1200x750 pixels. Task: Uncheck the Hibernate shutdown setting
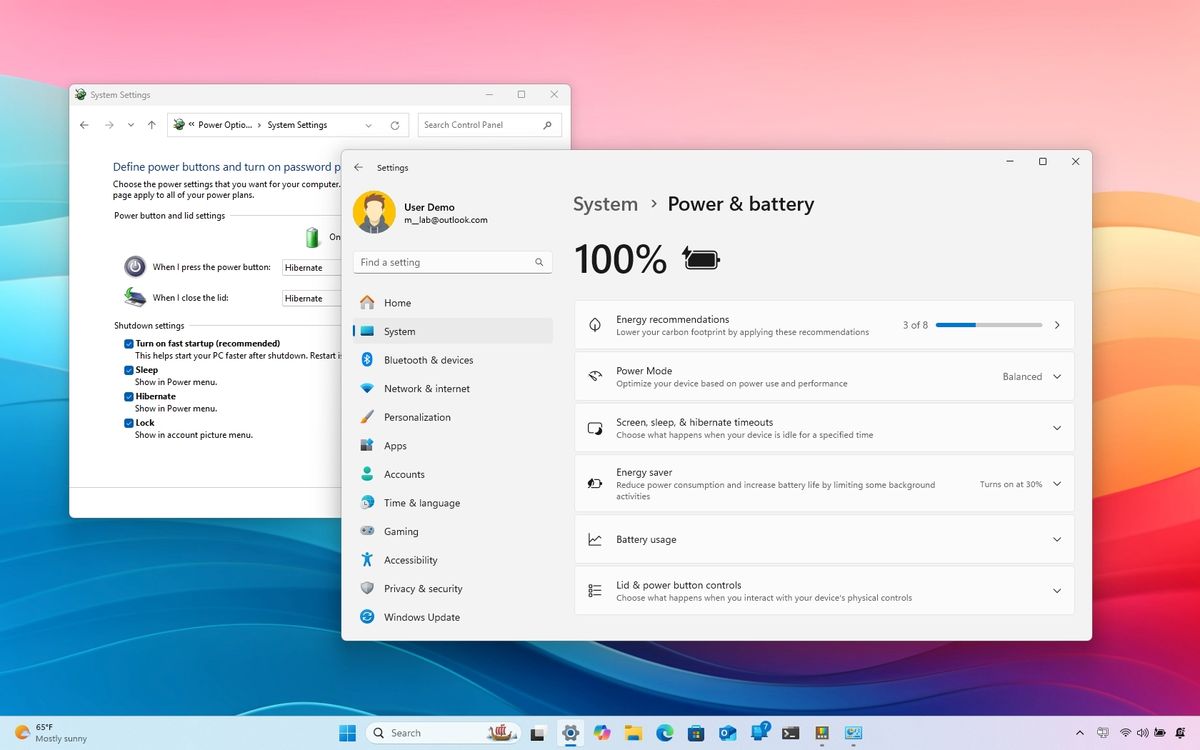coord(128,396)
